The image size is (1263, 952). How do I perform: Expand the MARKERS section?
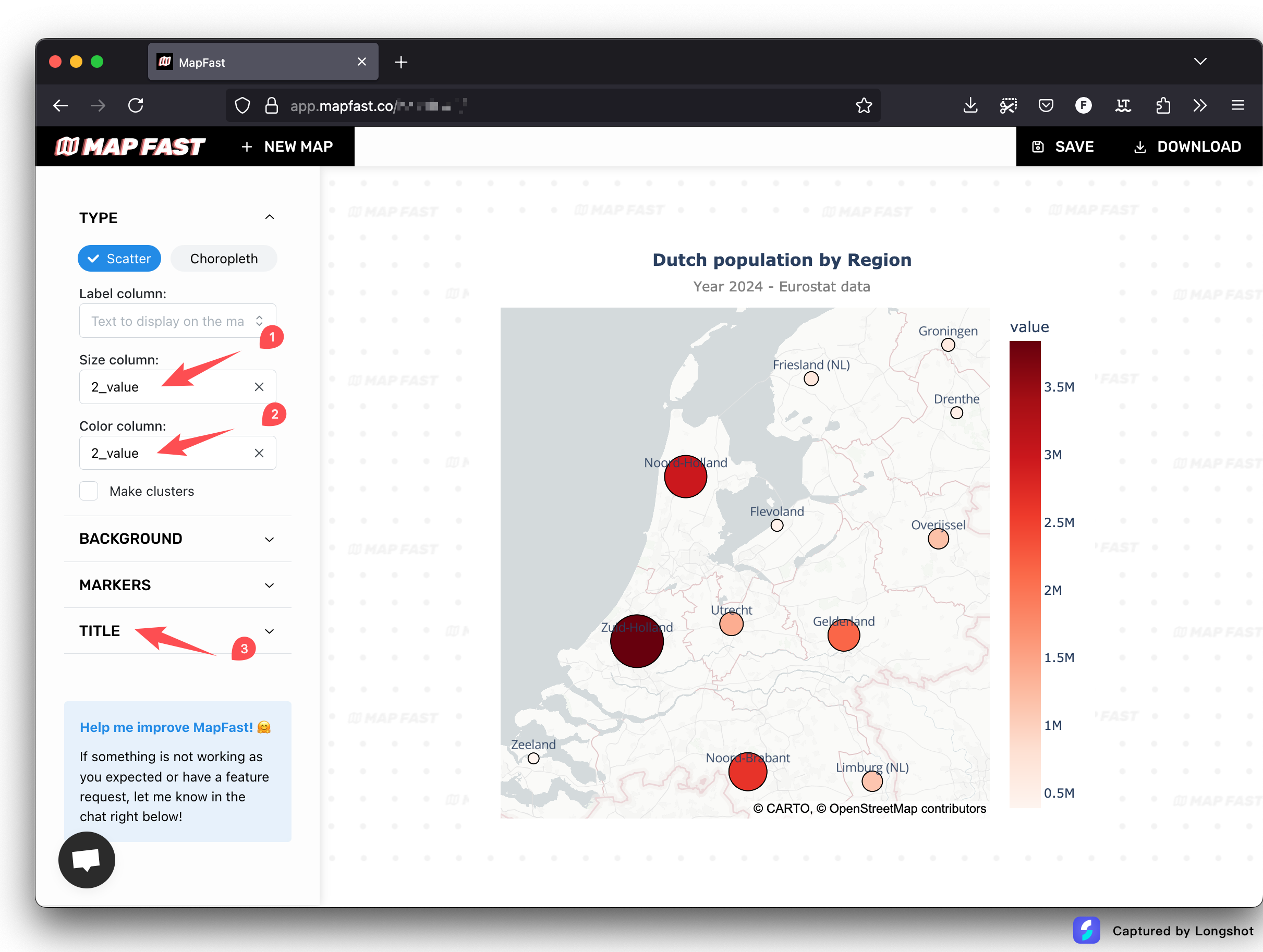(x=178, y=585)
